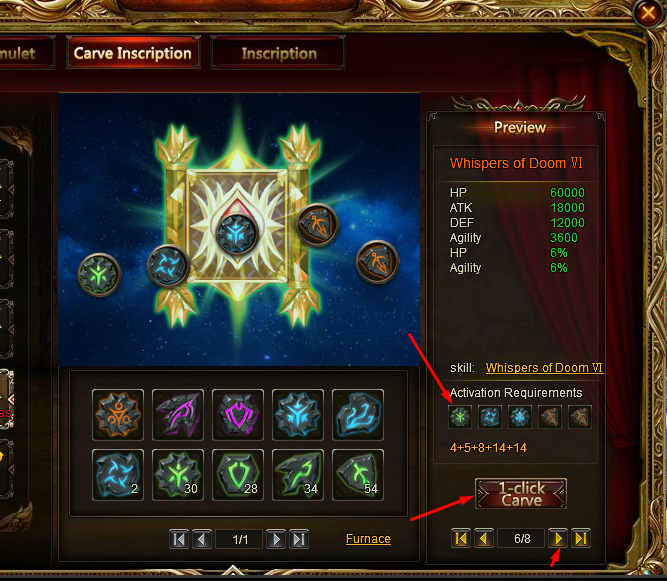
Task: Select the orange triskelion rune stone
Action: [x=118, y=415]
